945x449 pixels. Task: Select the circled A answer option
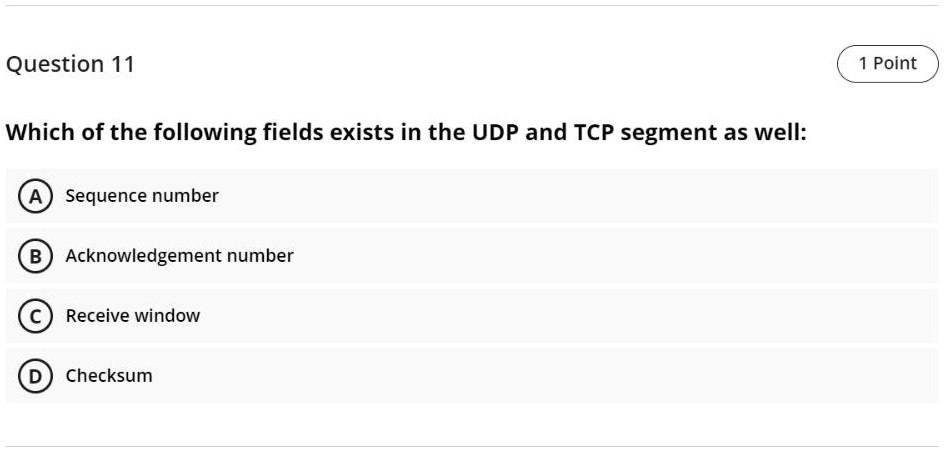click(36, 196)
